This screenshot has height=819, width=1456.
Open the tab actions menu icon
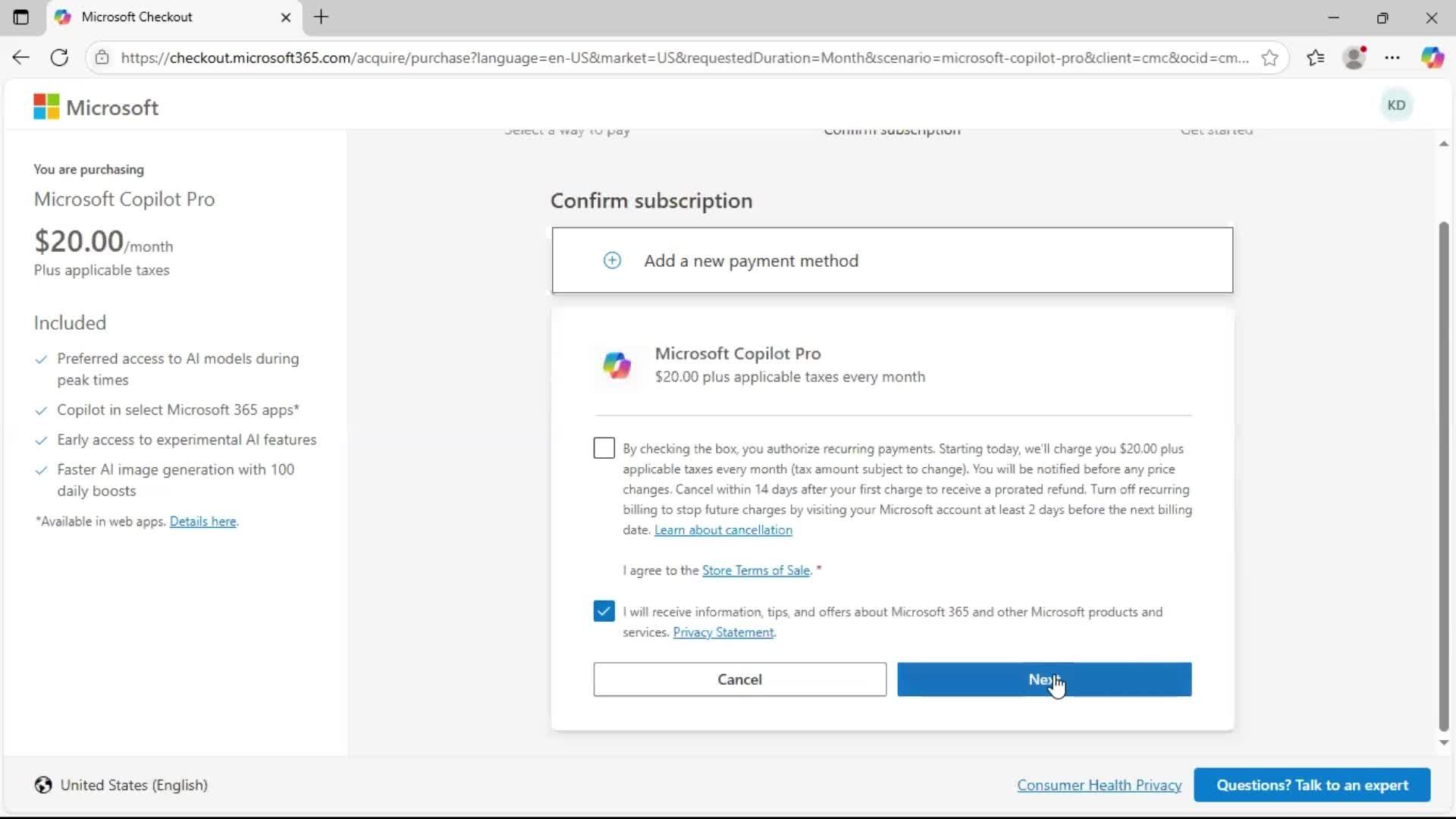point(20,17)
